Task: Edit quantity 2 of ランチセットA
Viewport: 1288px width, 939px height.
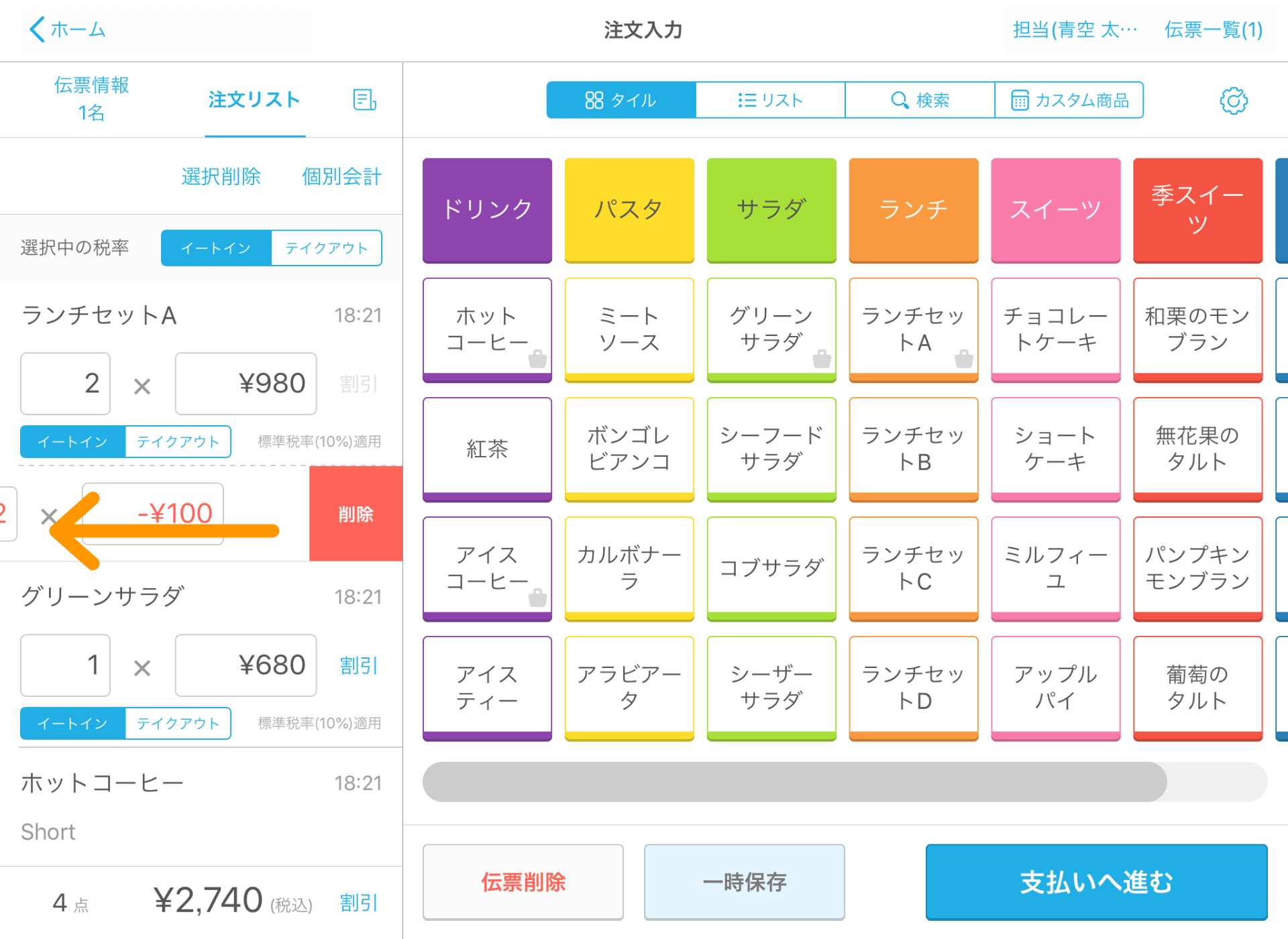Action: tap(65, 384)
